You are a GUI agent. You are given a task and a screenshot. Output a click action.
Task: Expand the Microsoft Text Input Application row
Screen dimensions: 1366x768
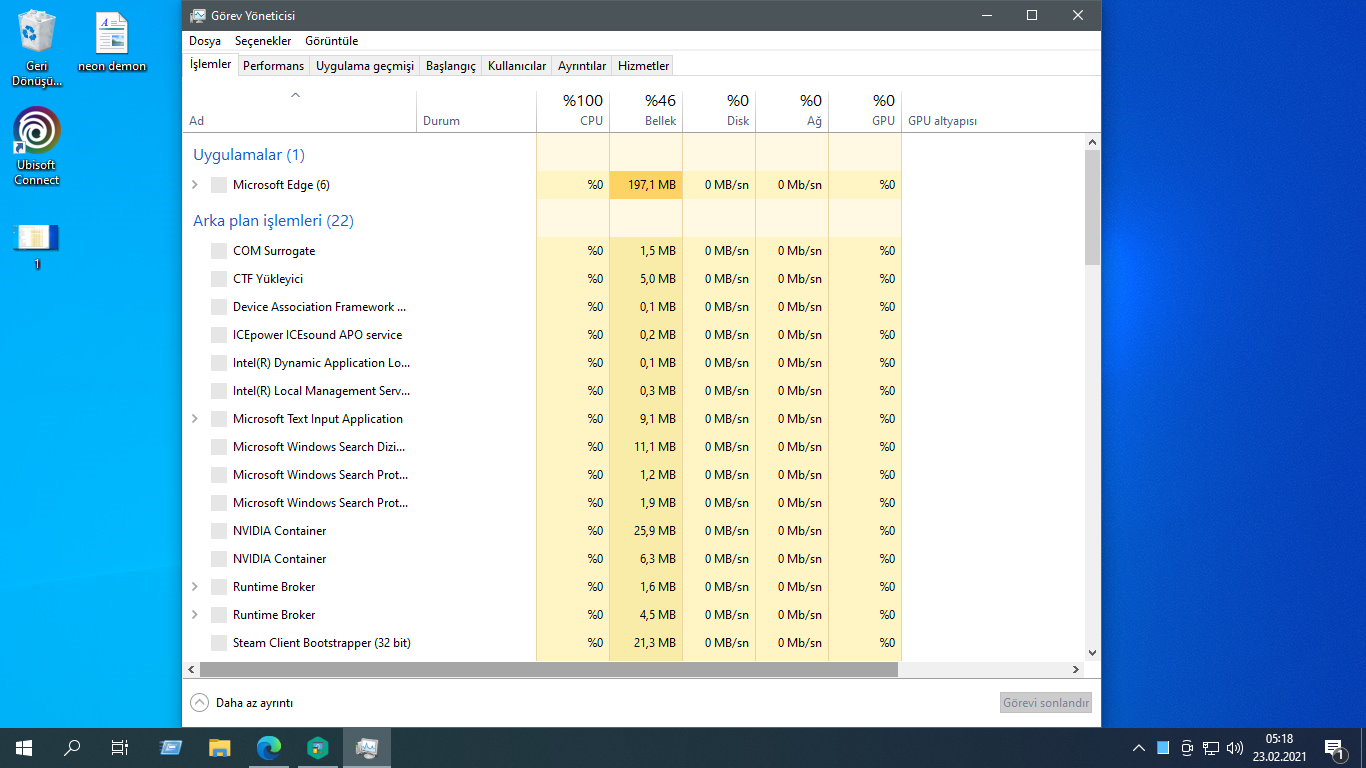[x=195, y=419]
